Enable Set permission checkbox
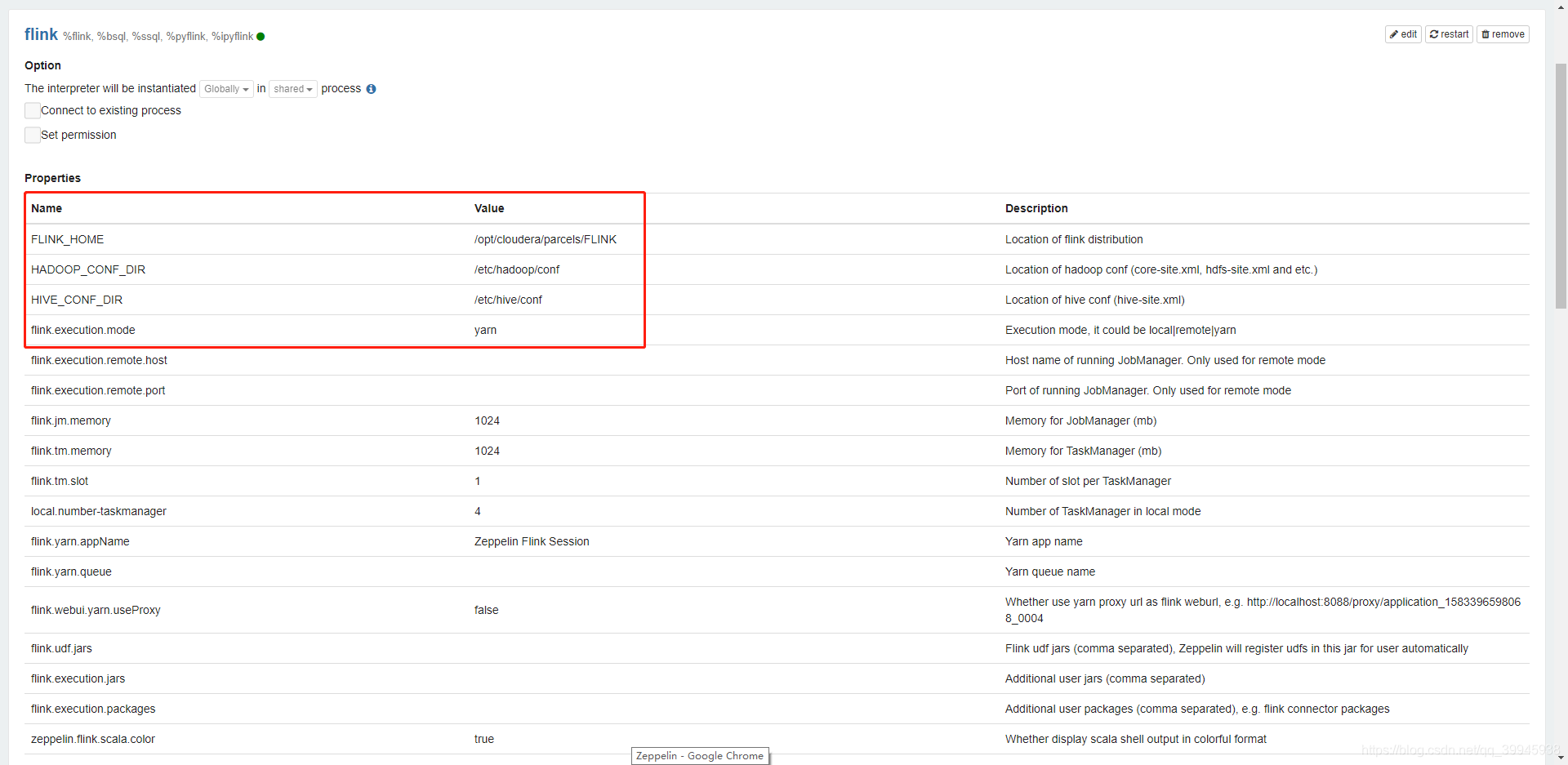Viewport: 1568px width, 765px height. click(33, 135)
